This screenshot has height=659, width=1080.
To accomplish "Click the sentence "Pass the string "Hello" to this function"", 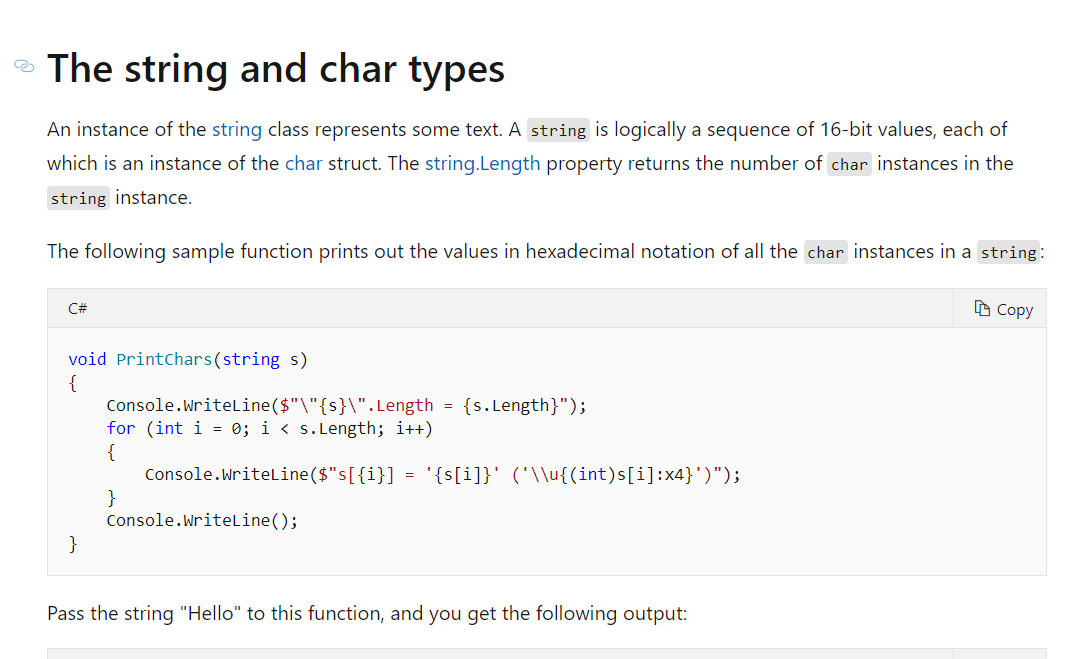I will [x=367, y=613].
